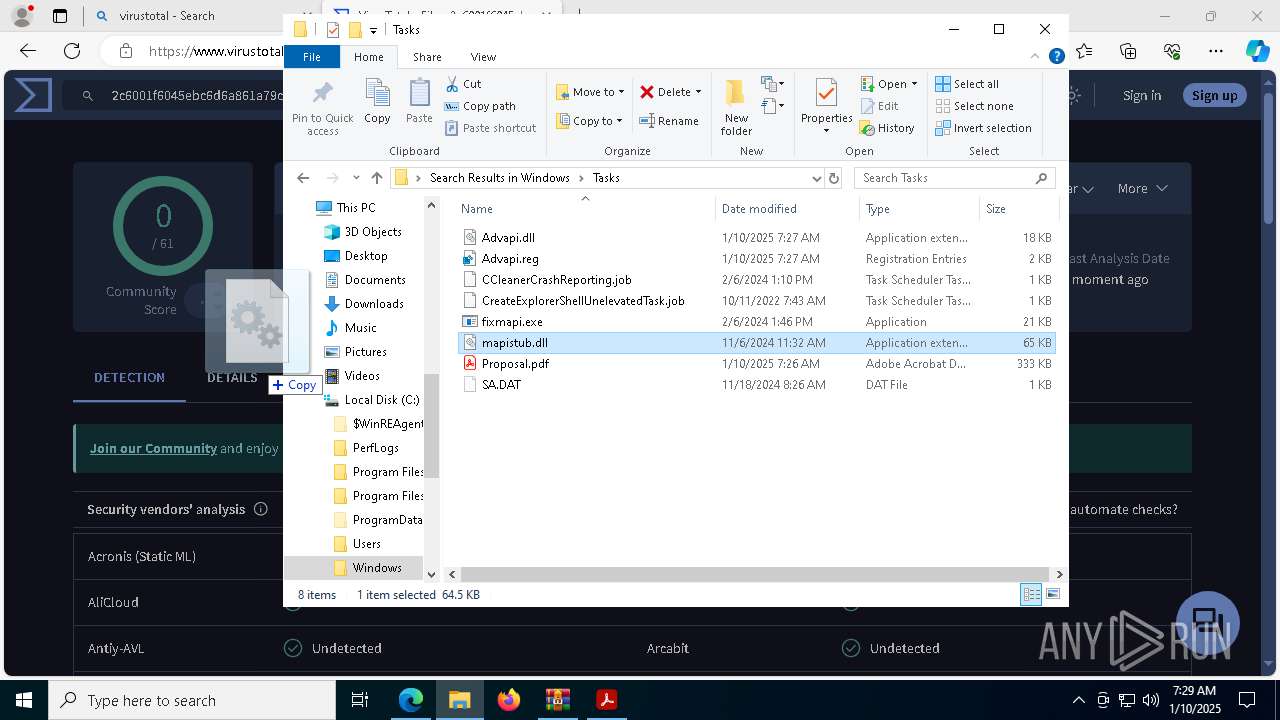Open Explorer Help question mark icon
The width and height of the screenshot is (1280, 720).
point(1056,57)
